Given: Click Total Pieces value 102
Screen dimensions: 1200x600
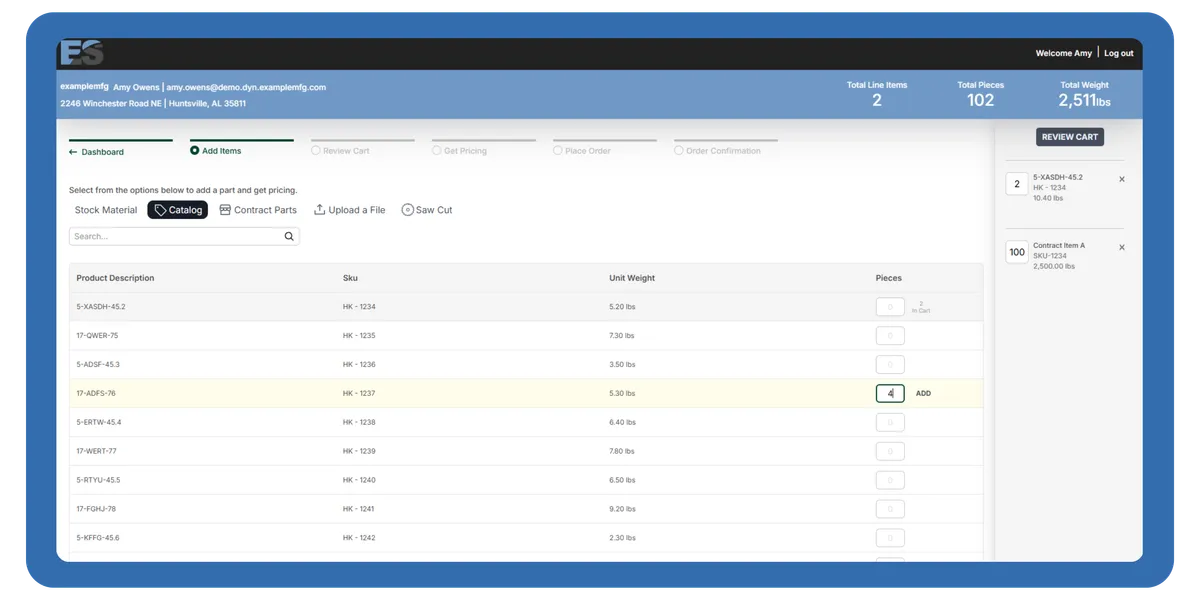Looking at the screenshot, I should [981, 100].
